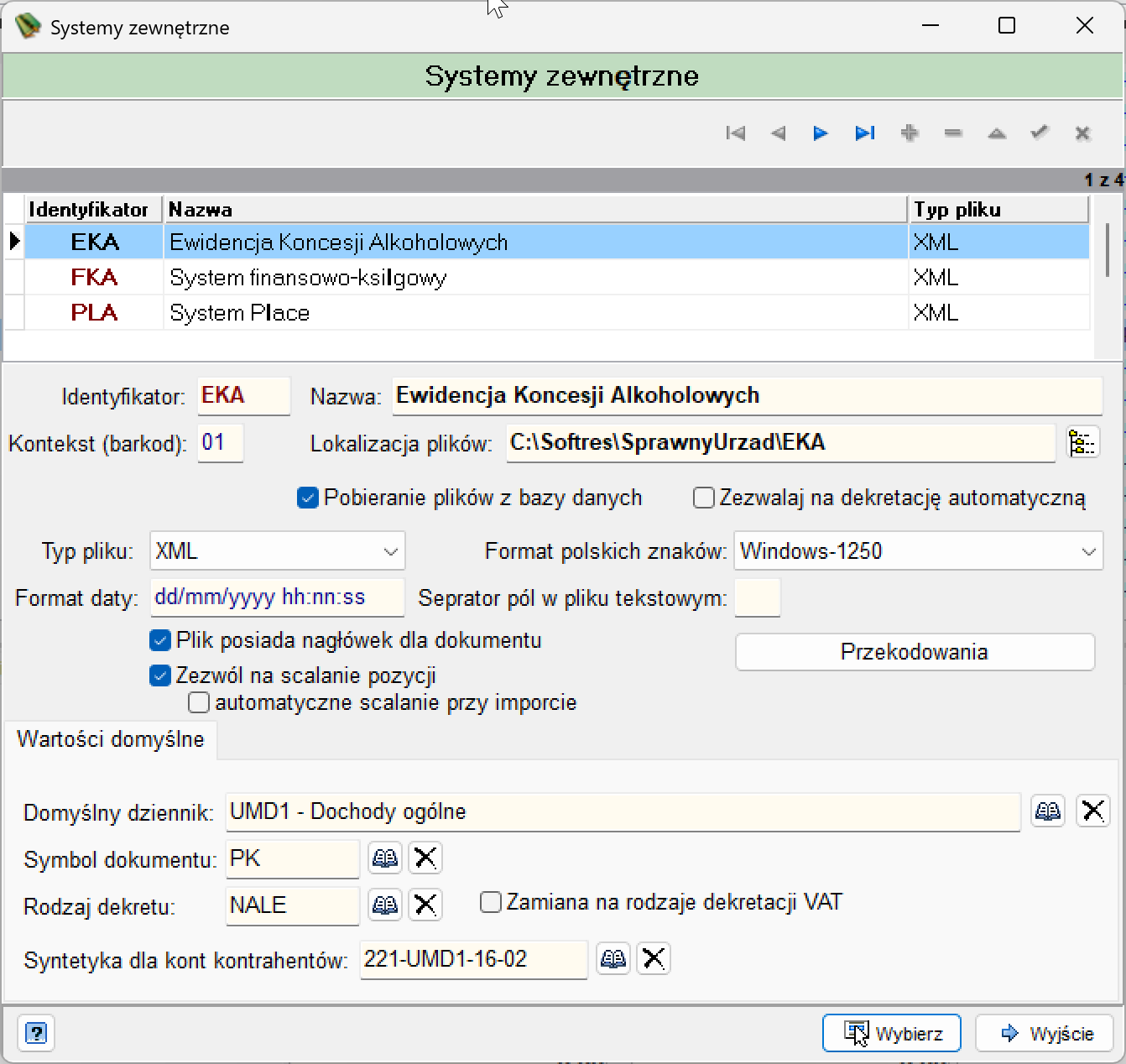Jump to last record navigator arrow
Screen dimensions: 1126x1064
[865, 133]
